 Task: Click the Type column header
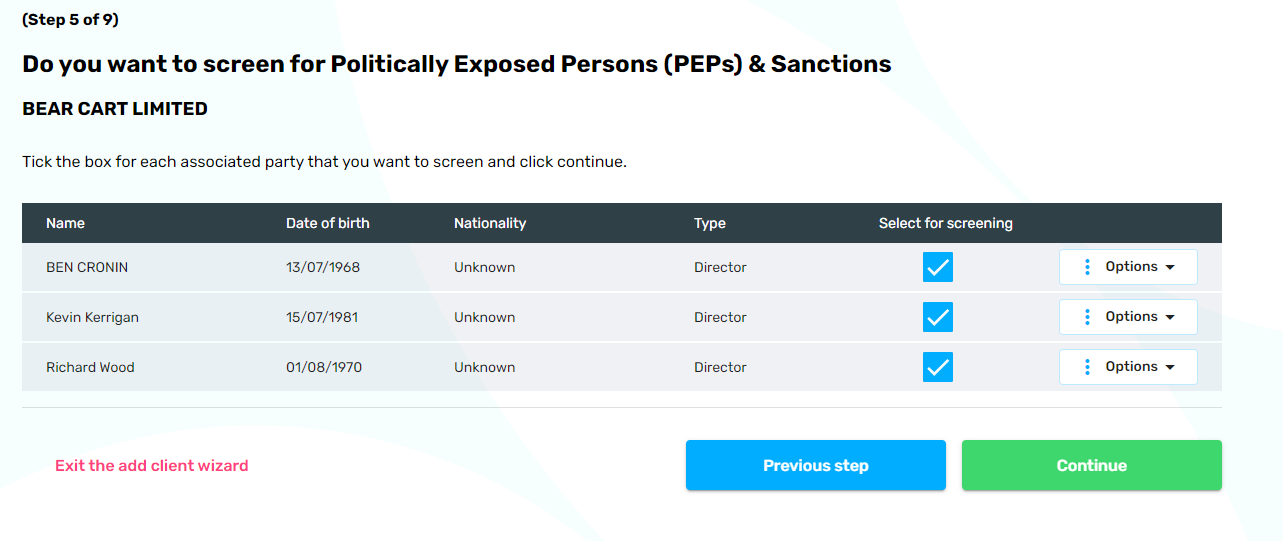(709, 223)
